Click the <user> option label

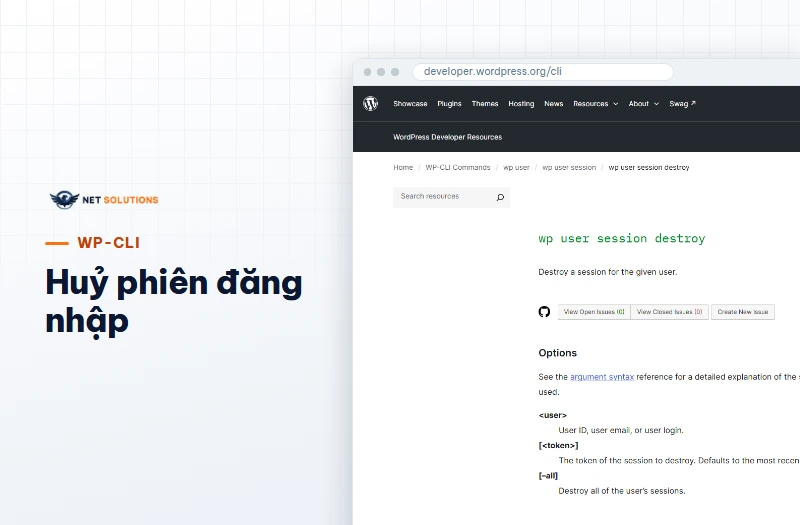tap(553, 415)
